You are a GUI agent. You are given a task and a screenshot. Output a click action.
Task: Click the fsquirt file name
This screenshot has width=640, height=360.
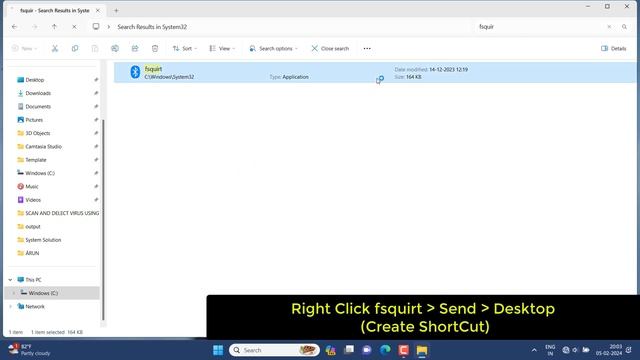pos(153,69)
